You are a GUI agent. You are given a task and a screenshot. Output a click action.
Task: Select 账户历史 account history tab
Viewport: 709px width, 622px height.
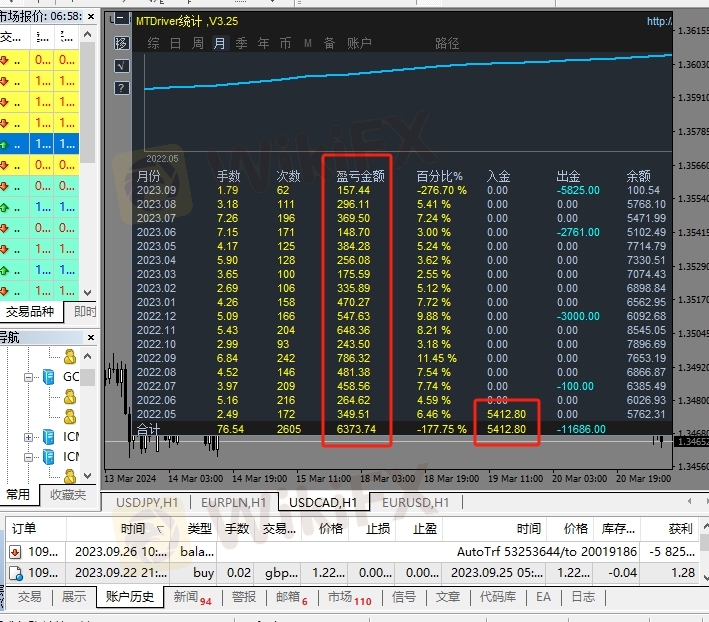(130, 597)
